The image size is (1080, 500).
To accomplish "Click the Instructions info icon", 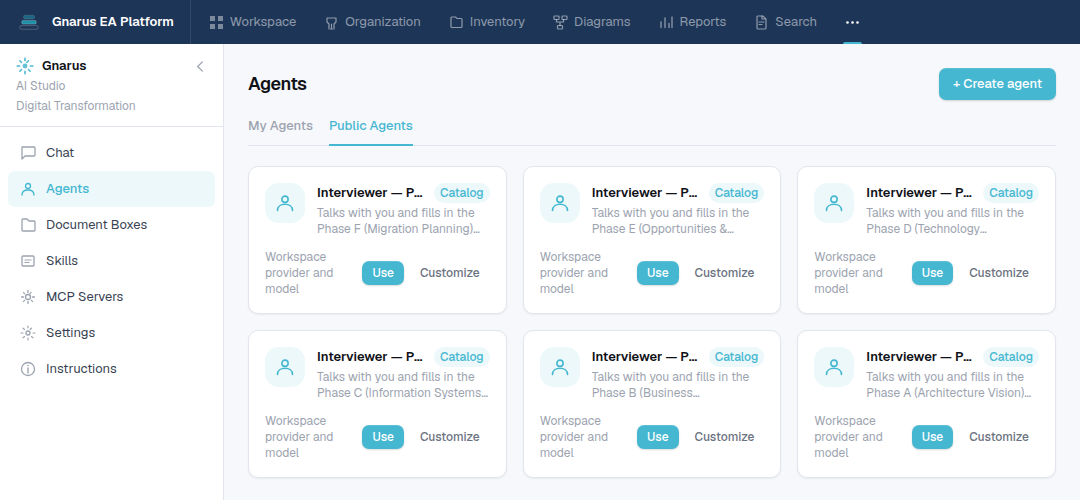I will point(28,368).
